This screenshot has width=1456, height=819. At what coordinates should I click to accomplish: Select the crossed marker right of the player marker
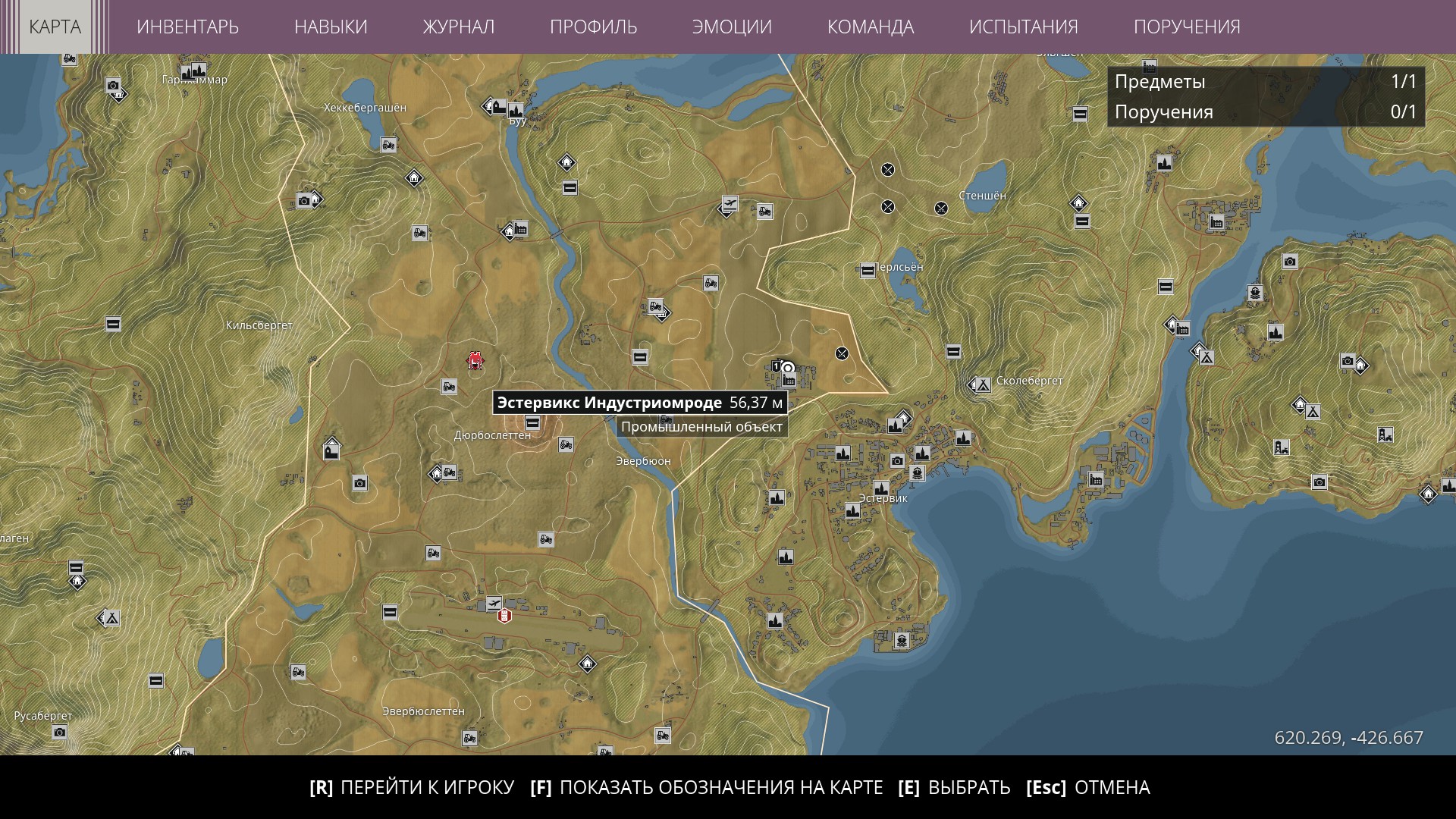[x=842, y=353]
